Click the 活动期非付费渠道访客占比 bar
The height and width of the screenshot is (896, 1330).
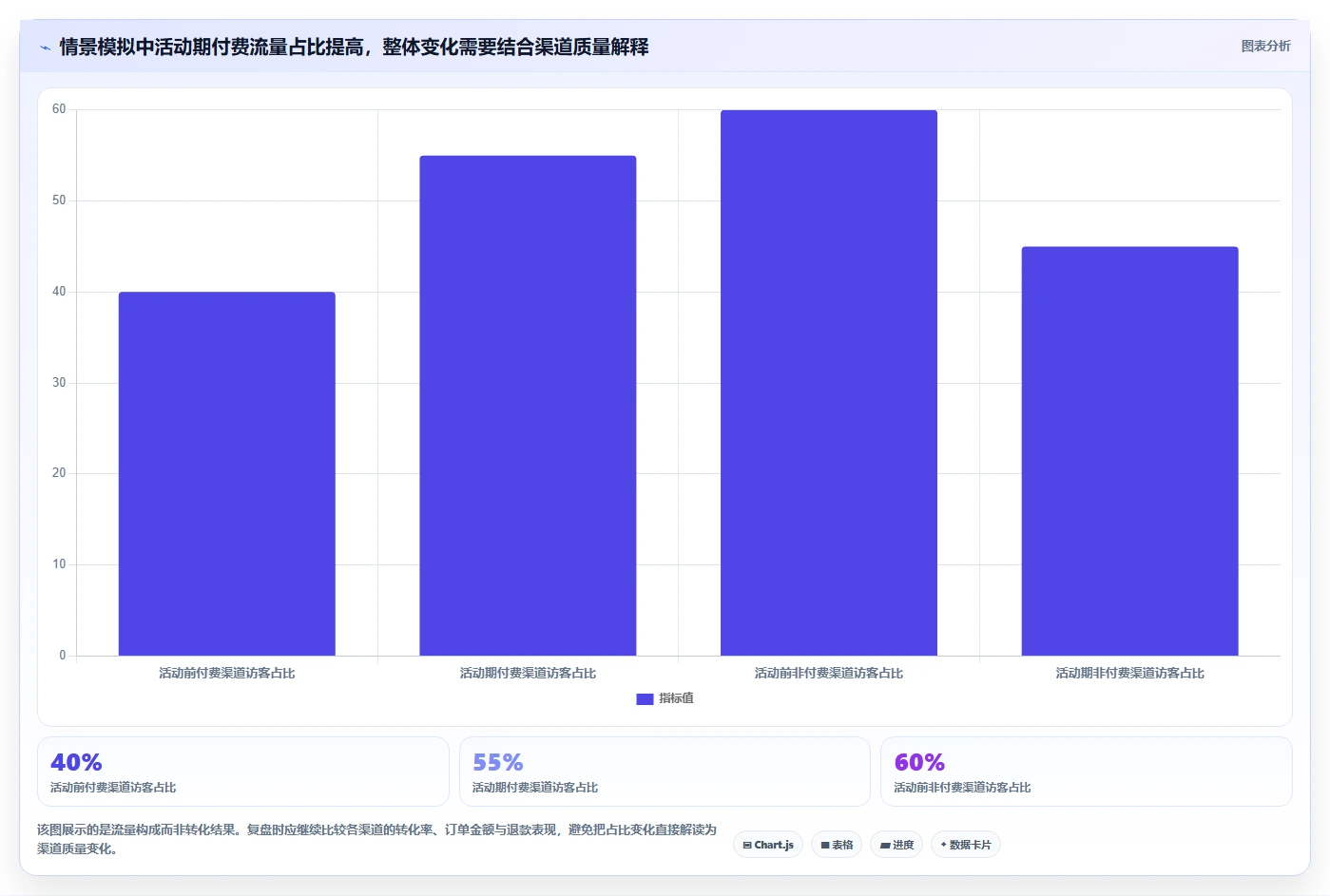point(1129,451)
